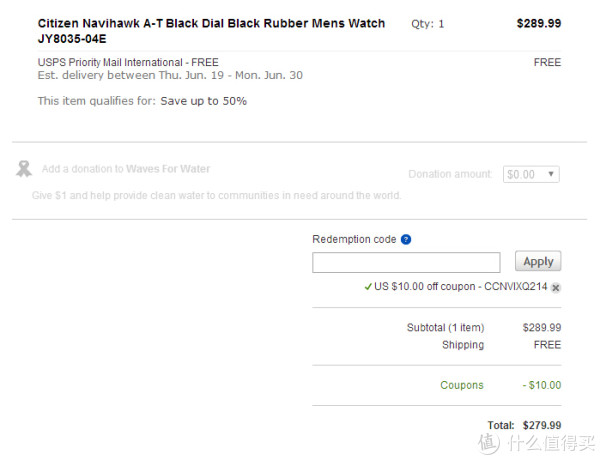Viewport: 600px width, 460px height.
Task: Click the Qty: 1 label
Action: (427, 24)
